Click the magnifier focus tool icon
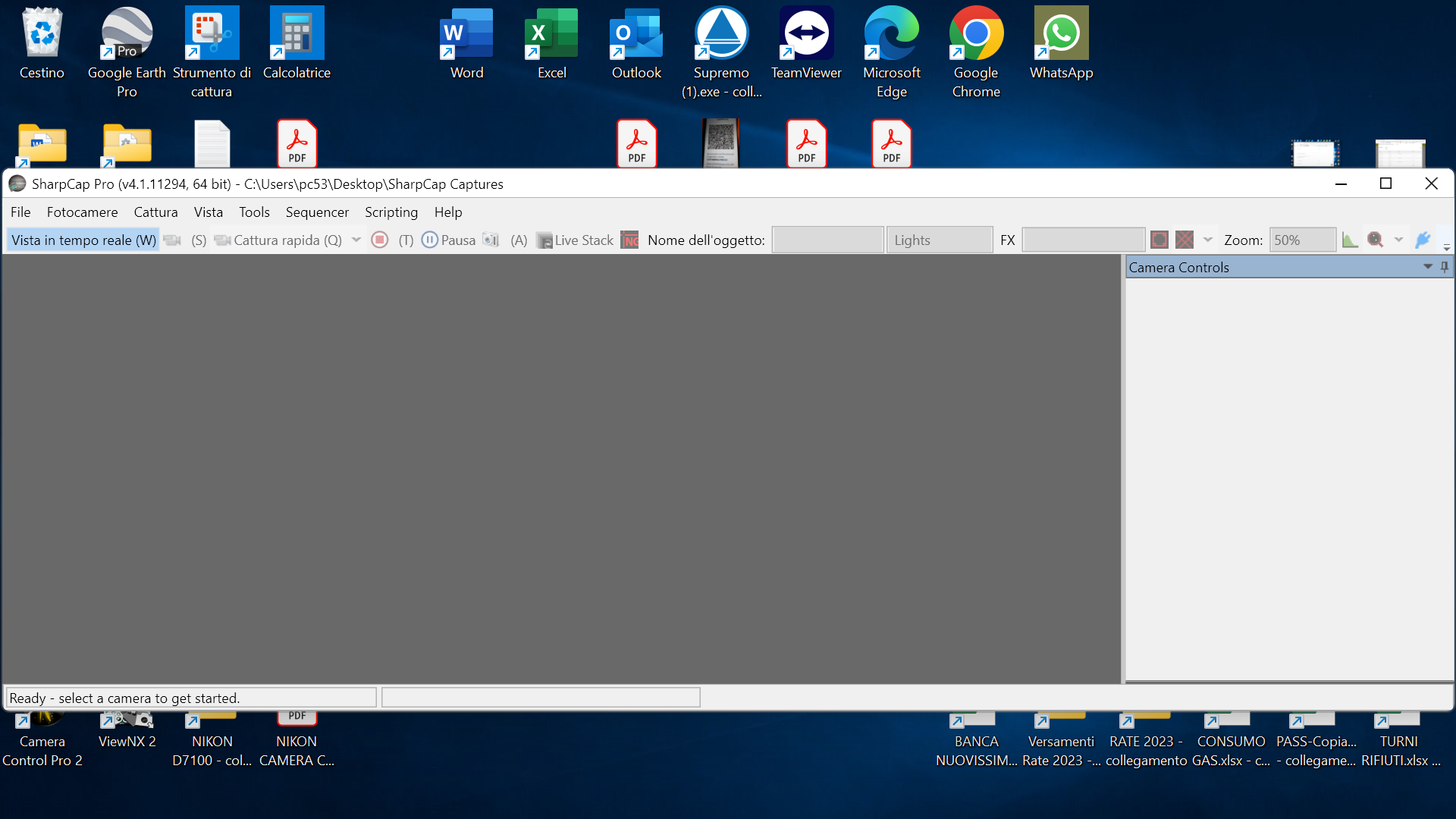1456x819 pixels. (x=1375, y=240)
